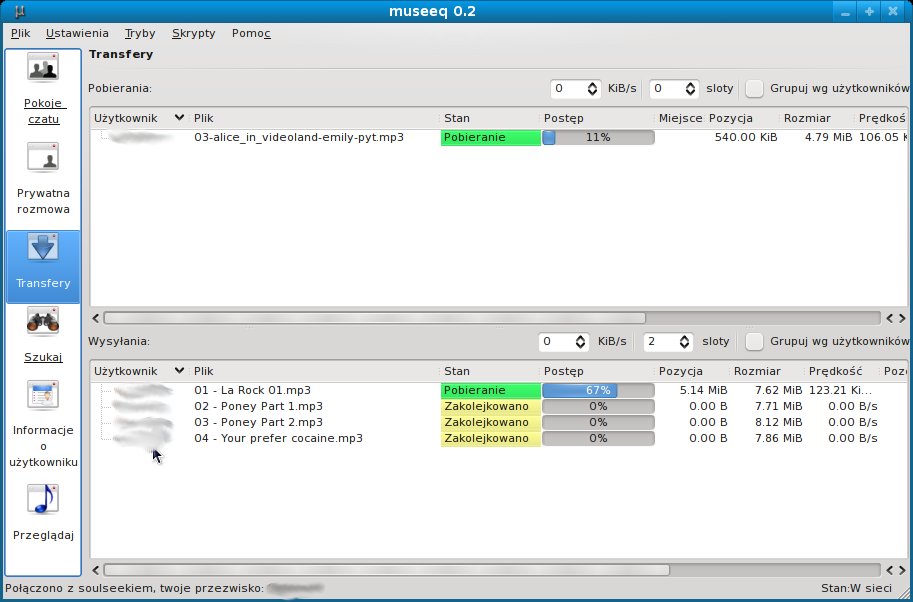This screenshot has width=913, height=602.
Task: Sort Pobierania list by Stan column
Action: pos(490,118)
